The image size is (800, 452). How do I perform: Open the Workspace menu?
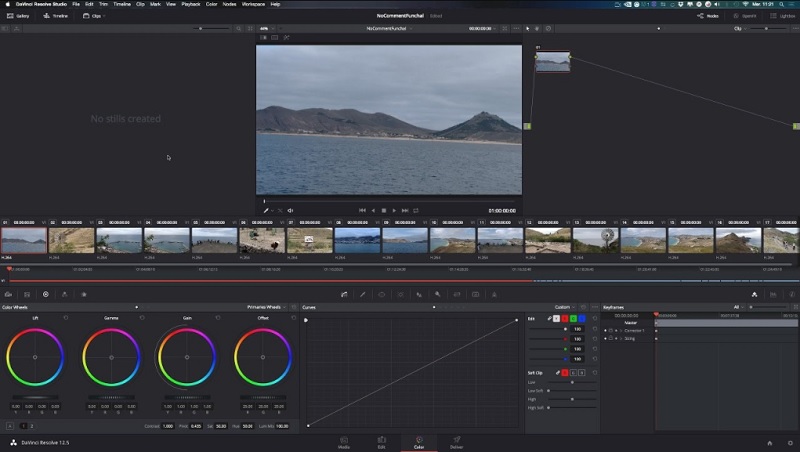[x=253, y=4]
